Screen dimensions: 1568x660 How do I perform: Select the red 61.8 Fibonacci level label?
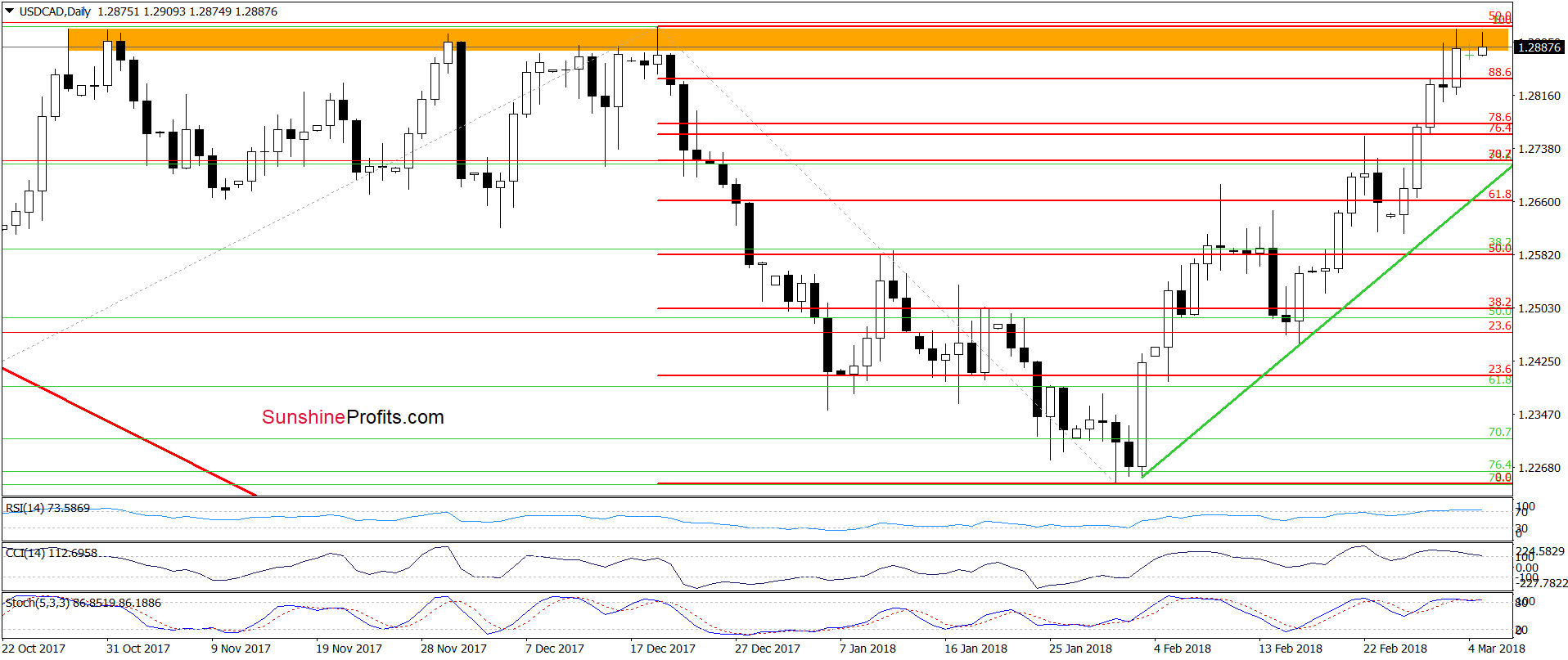point(1499,194)
